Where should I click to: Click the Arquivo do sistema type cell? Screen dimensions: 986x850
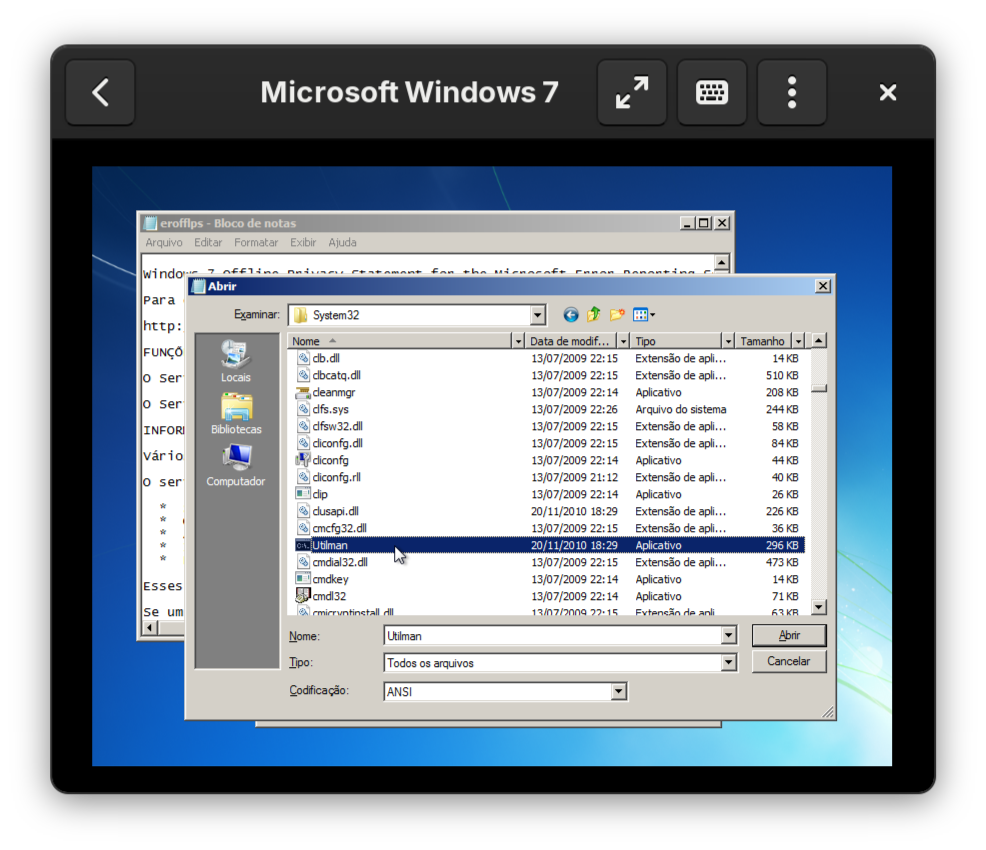point(680,409)
